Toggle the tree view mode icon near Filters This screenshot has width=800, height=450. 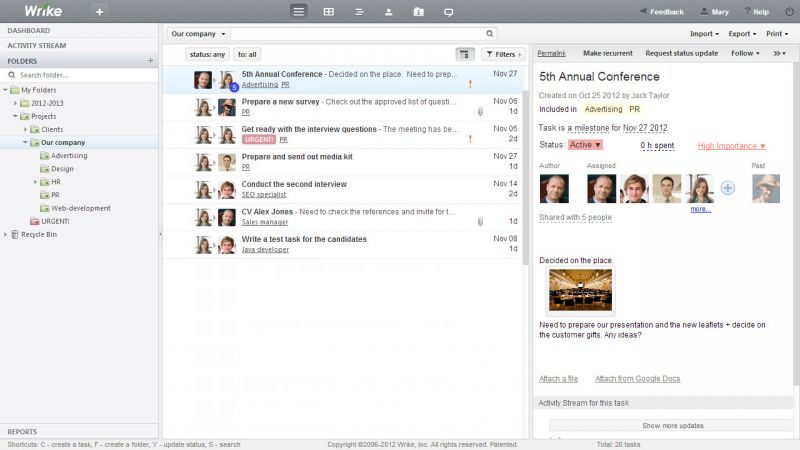(x=464, y=54)
